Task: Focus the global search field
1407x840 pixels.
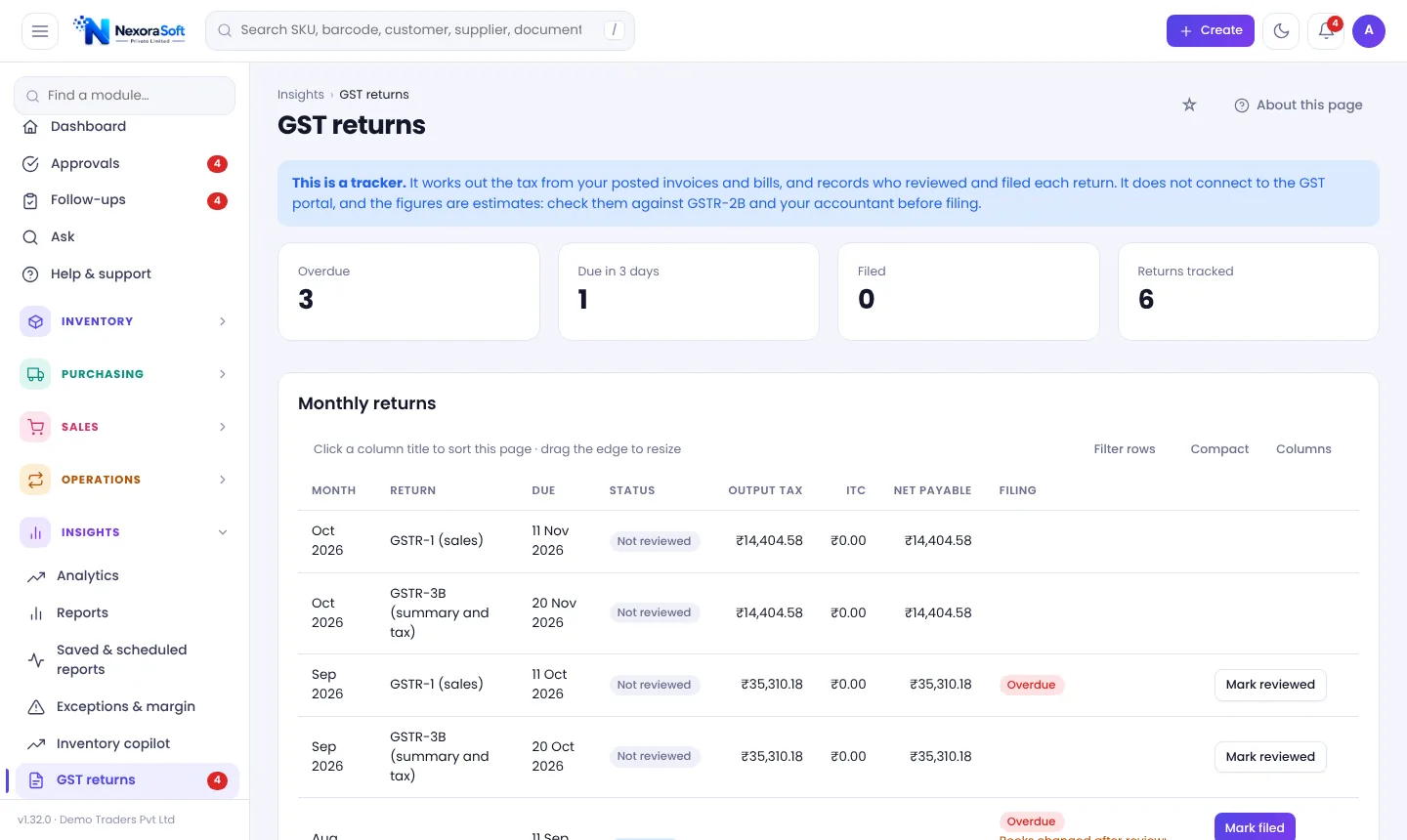Action: 420,31
